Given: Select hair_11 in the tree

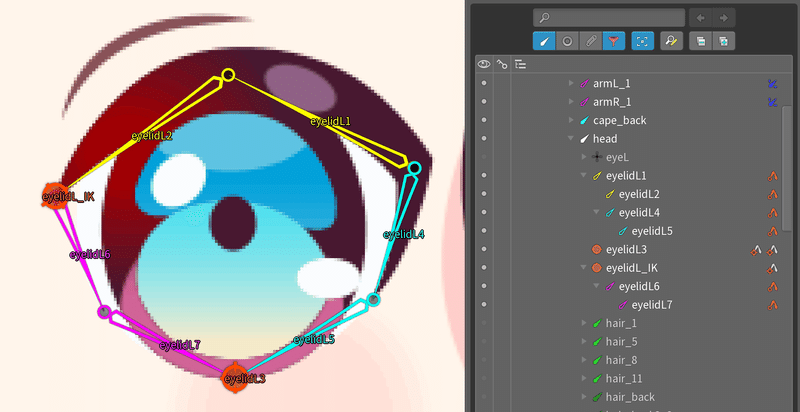Looking at the screenshot, I should (x=624, y=378).
